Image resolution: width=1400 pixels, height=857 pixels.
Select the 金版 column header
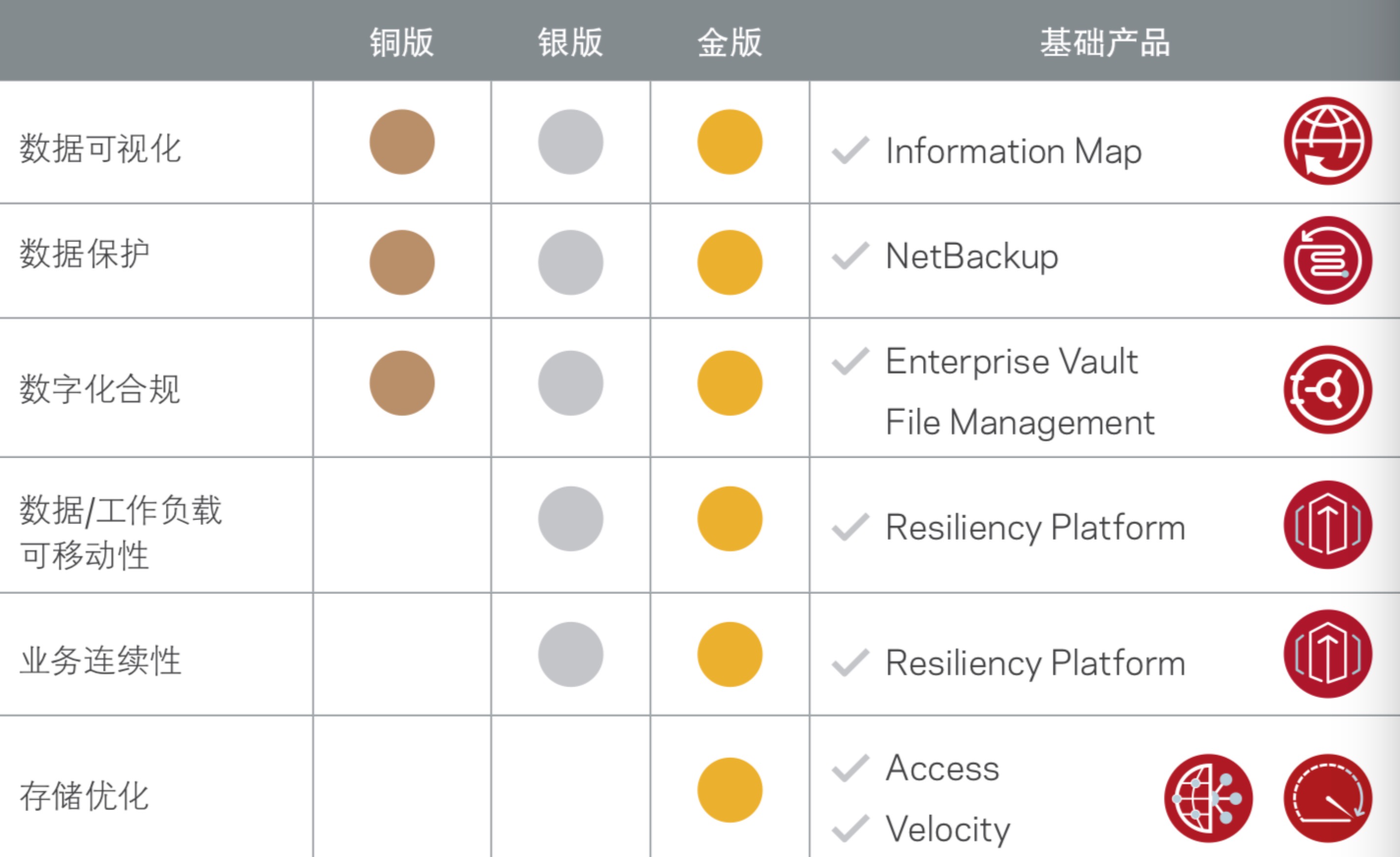pyautogui.click(x=729, y=43)
